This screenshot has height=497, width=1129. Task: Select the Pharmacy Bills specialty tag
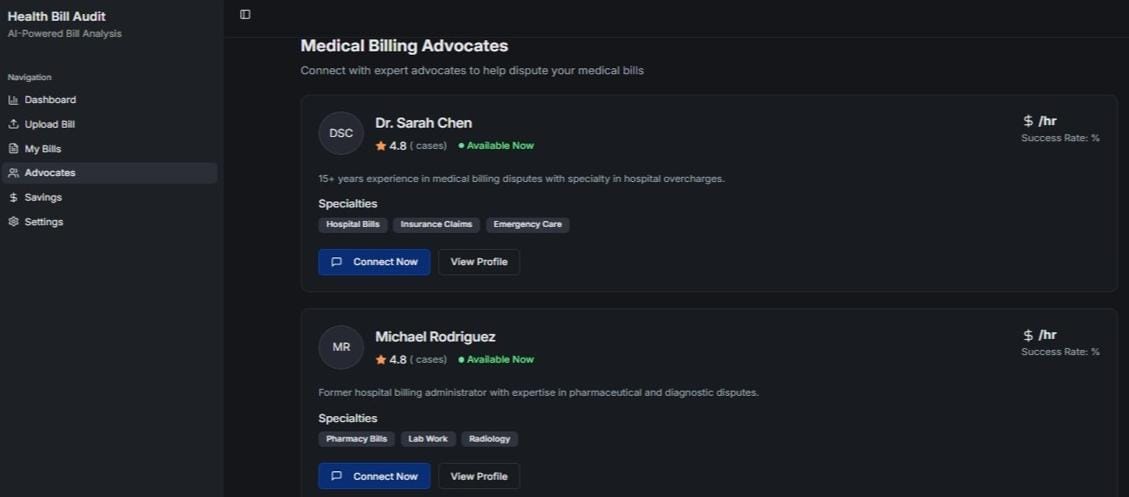(x=356, y=439)
